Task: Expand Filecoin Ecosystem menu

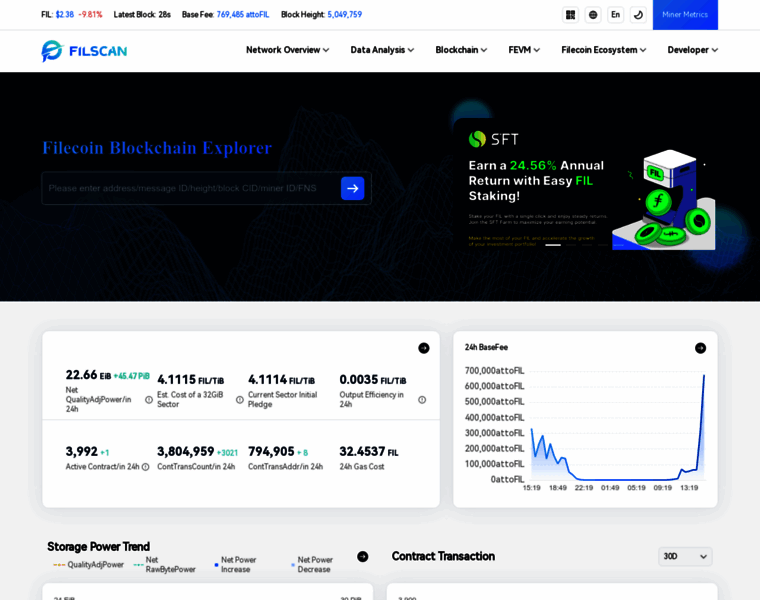Action: pos(603,50)
